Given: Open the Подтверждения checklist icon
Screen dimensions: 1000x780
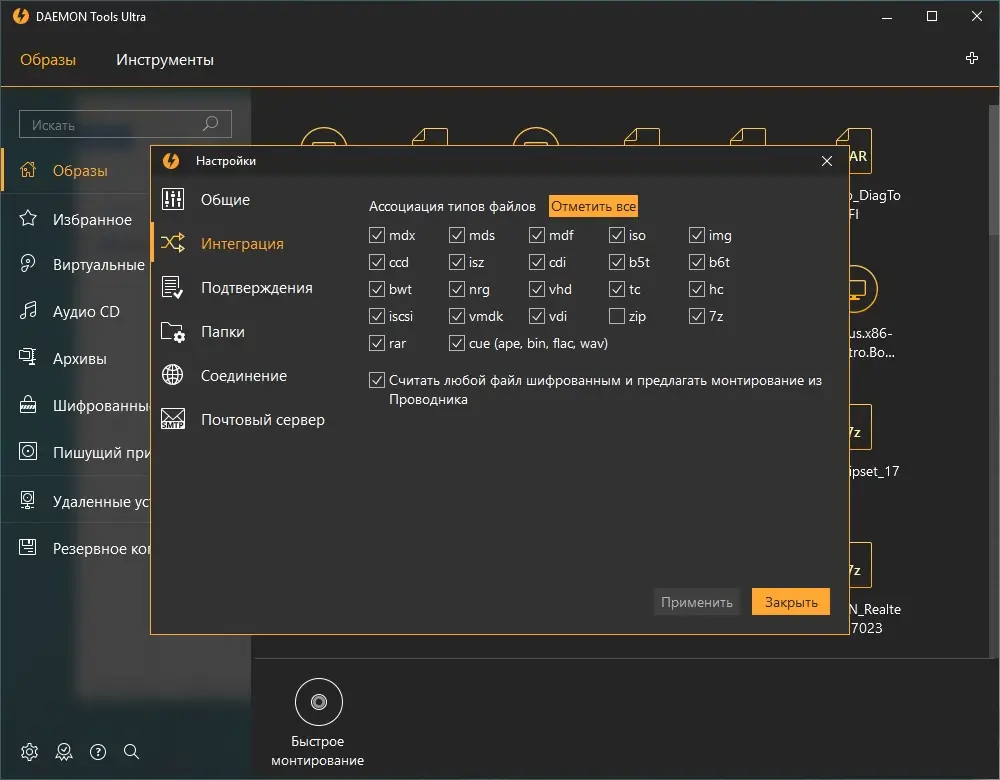Looking at the screenshot, I should point(173,287).
